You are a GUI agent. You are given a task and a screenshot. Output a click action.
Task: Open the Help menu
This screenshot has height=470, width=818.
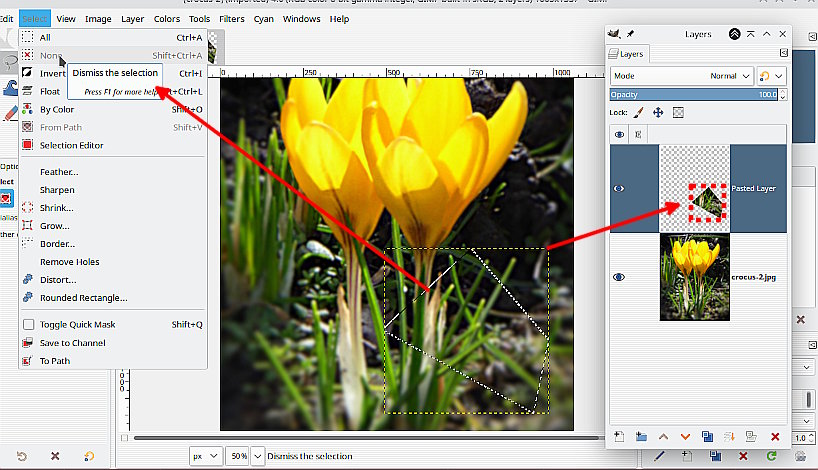339,19
